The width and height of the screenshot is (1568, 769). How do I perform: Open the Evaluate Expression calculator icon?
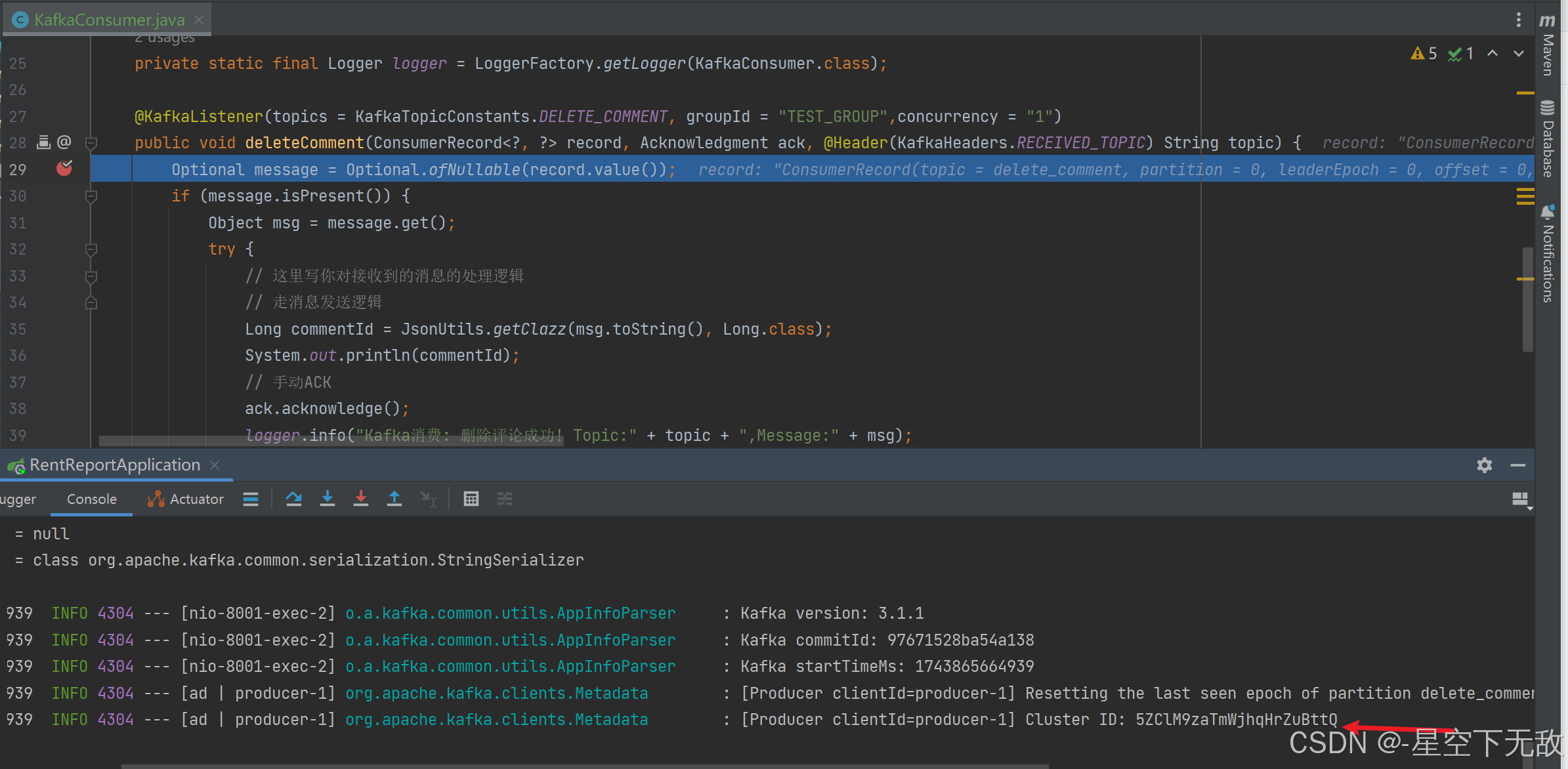tap(471, 499)
